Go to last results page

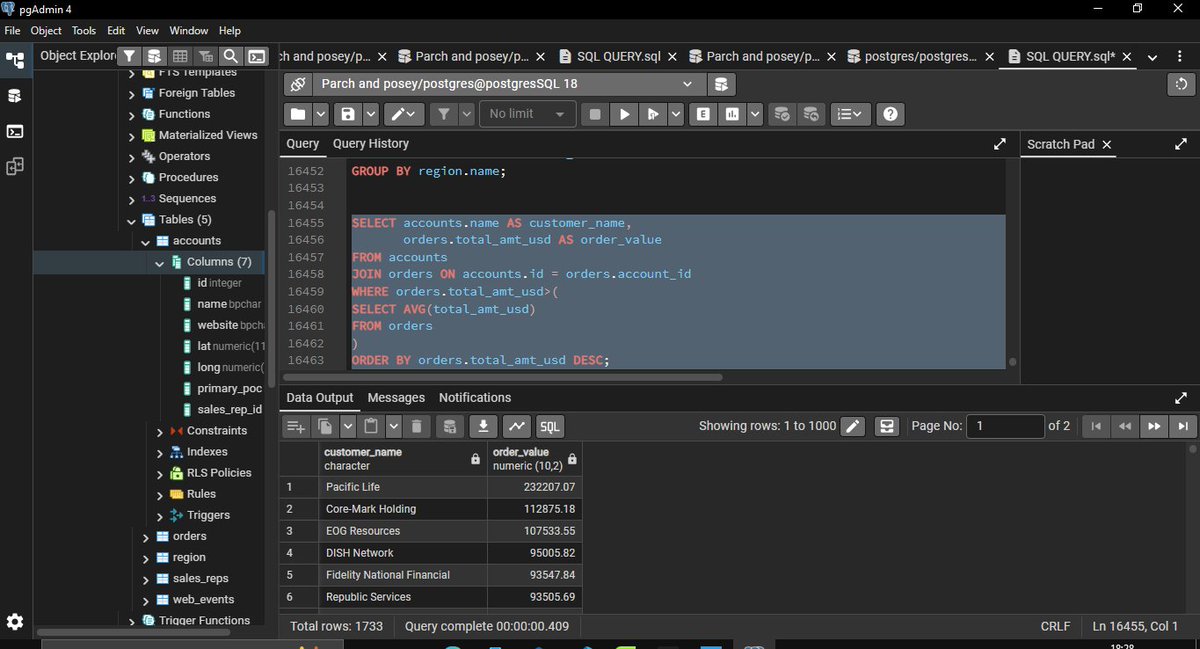1184,426
